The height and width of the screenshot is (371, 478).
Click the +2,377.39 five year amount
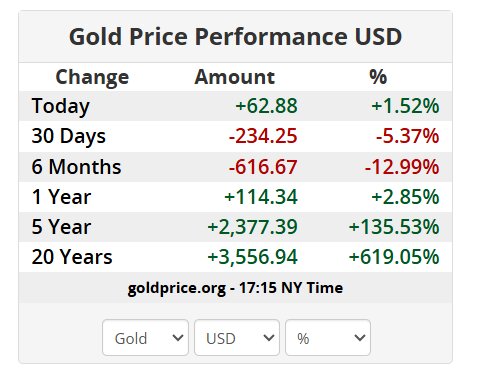252,227
